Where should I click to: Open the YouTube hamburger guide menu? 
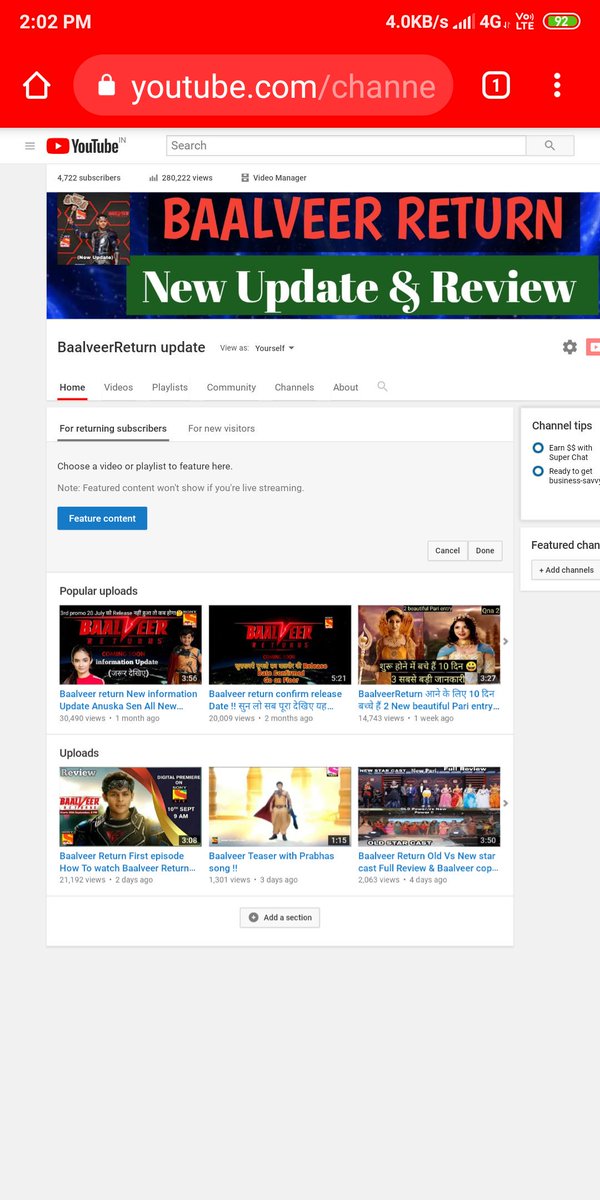30,146
